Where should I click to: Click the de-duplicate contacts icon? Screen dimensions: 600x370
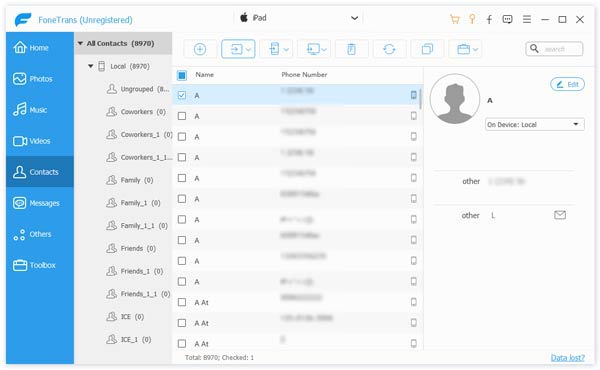(427, 49)
